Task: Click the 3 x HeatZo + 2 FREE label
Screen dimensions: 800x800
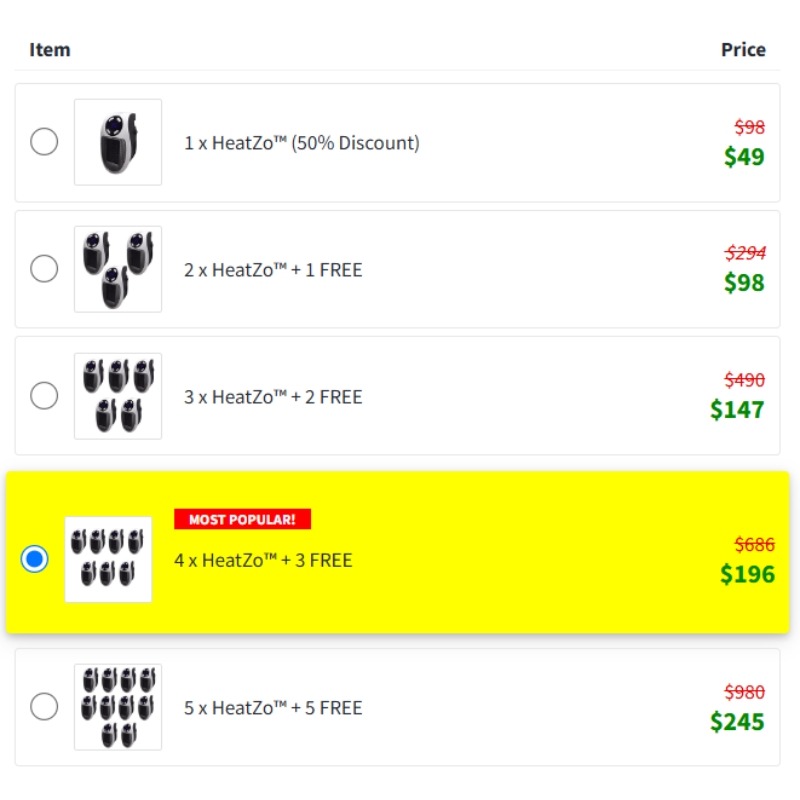Action: pos(273,397)
